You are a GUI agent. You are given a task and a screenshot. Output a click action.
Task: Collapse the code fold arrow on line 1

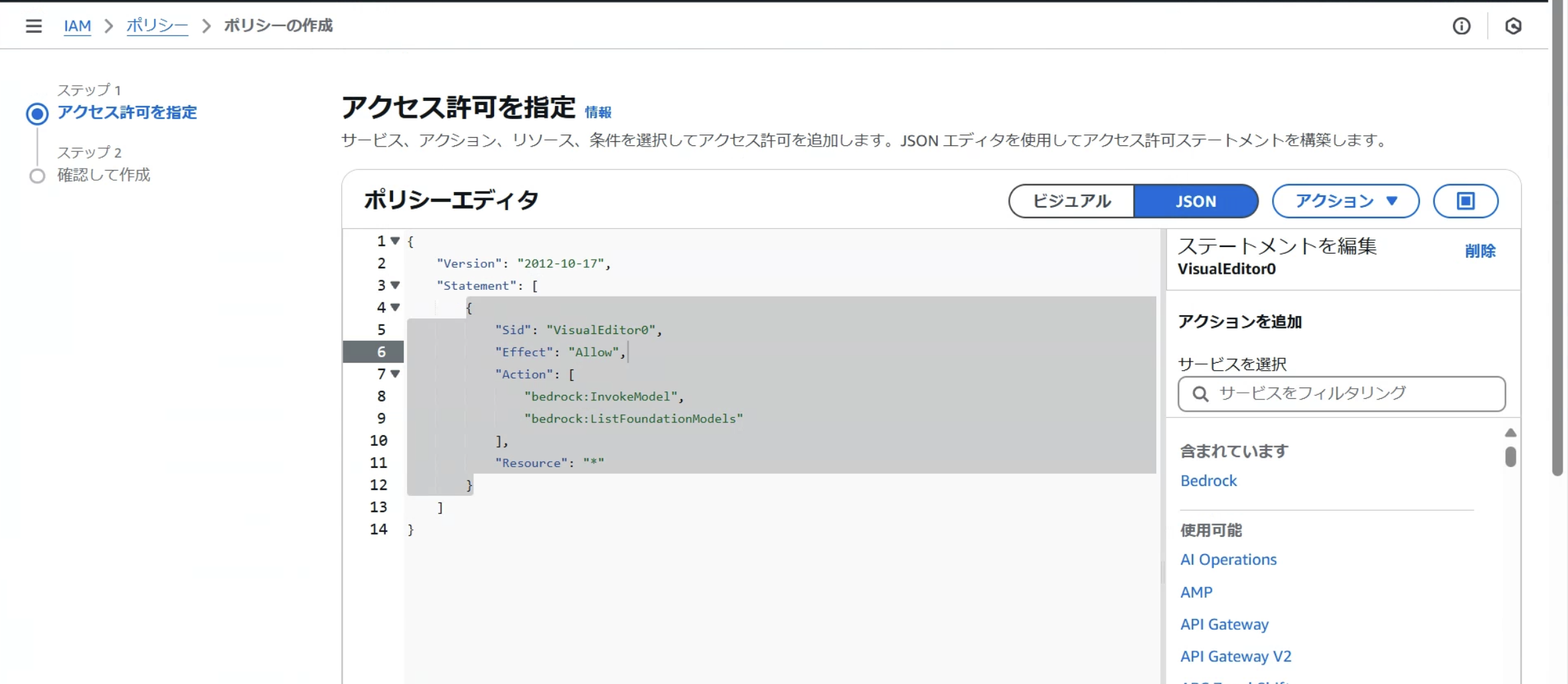click(x=395, y=241)
